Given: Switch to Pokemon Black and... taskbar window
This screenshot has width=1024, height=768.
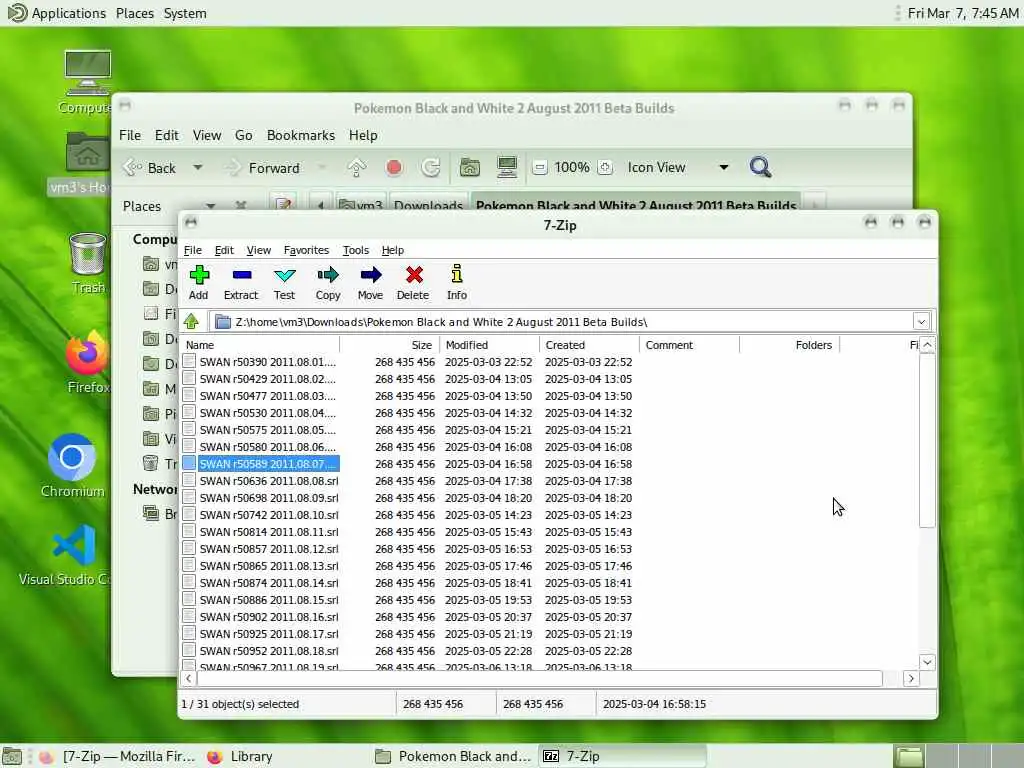Looking at the screenshot, I should coord(455,756).
